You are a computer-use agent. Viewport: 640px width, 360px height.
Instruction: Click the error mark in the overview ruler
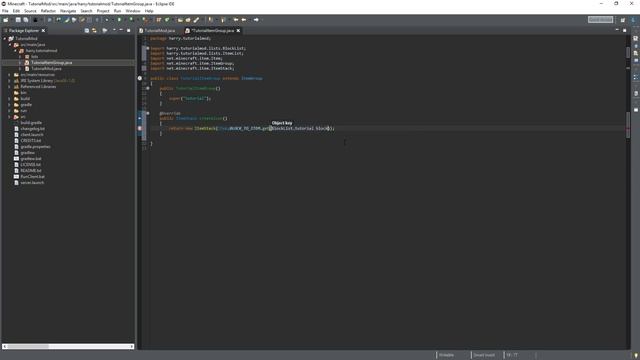[x=628, y=128]
